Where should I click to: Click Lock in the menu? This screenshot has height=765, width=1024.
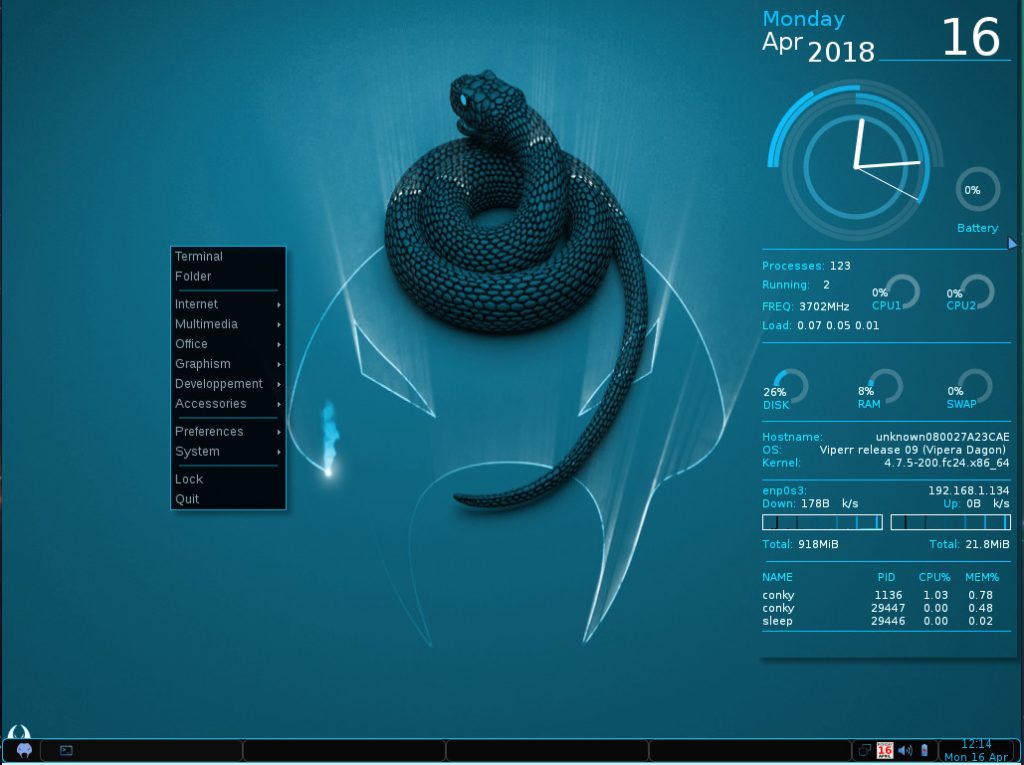(189, 480)
